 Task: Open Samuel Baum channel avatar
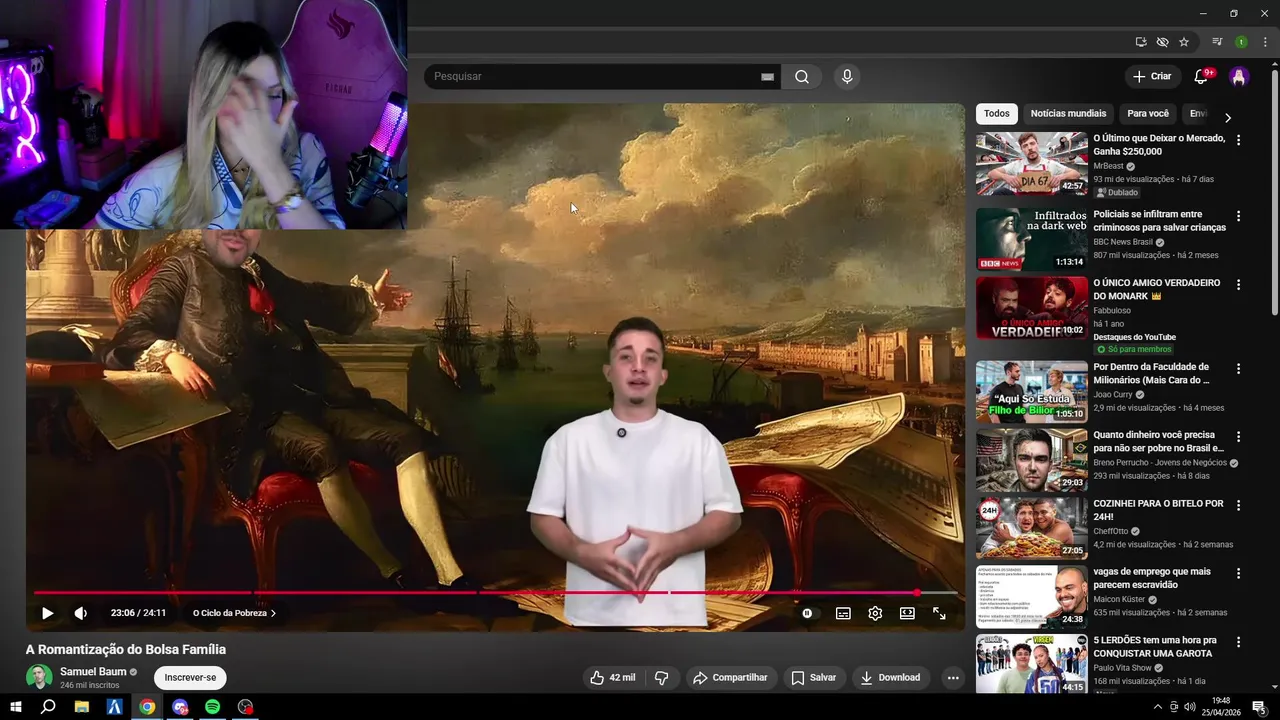coord(39,677)
